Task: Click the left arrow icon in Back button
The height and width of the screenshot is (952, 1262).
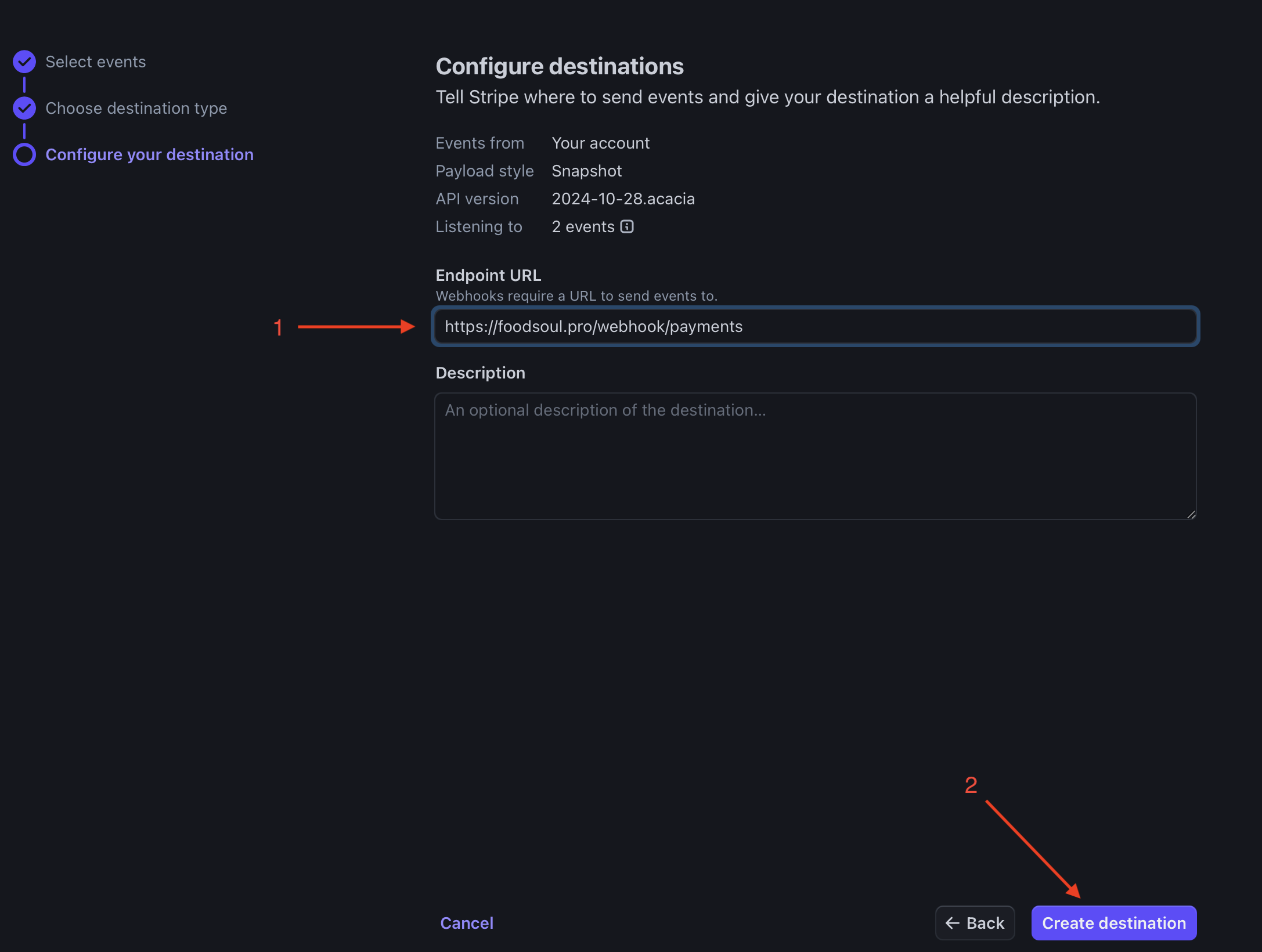Action: point(952,923)
